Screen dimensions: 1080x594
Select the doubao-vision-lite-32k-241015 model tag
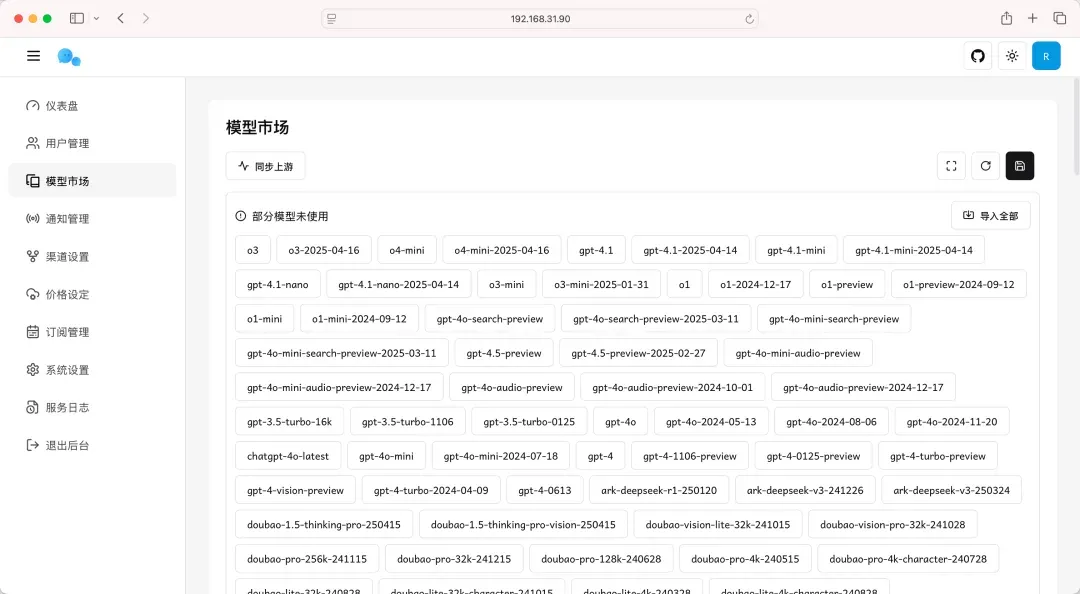click(718, 524)
